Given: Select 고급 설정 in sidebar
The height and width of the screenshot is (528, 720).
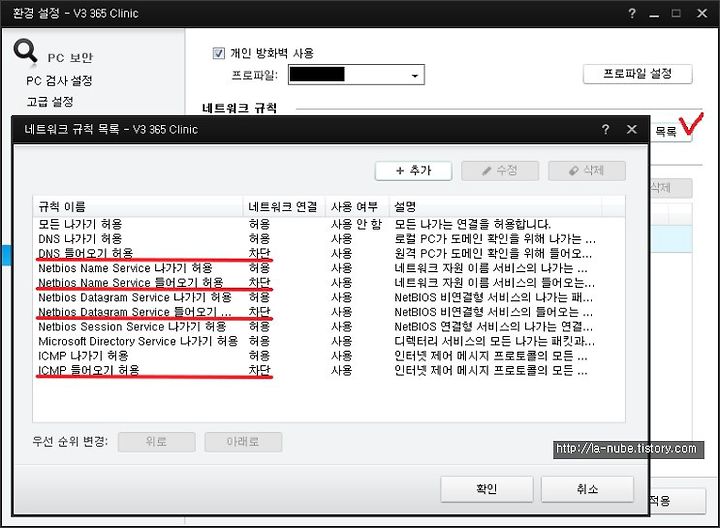Looking at the screenshot, I should [x=50, y=102].
